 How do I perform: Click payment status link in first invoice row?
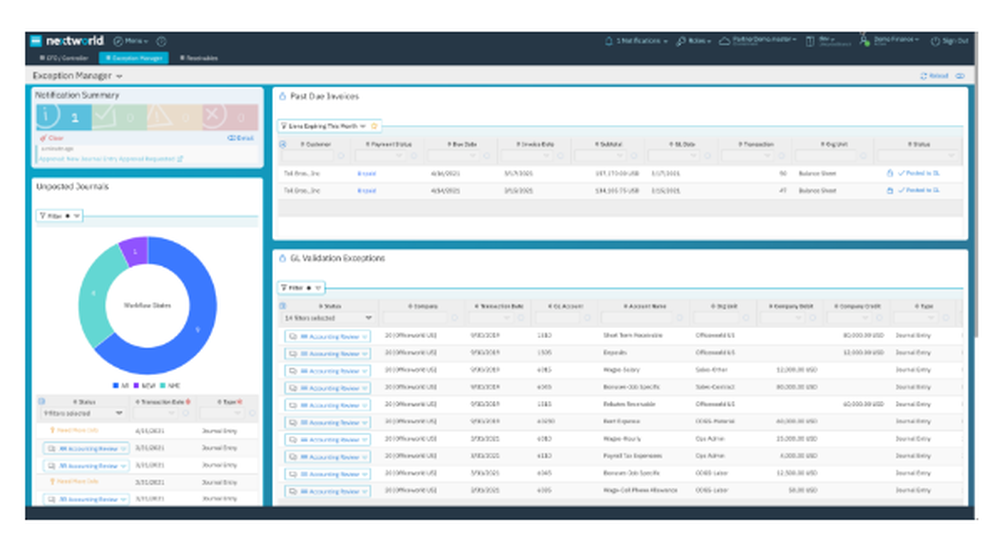(367, 173)
